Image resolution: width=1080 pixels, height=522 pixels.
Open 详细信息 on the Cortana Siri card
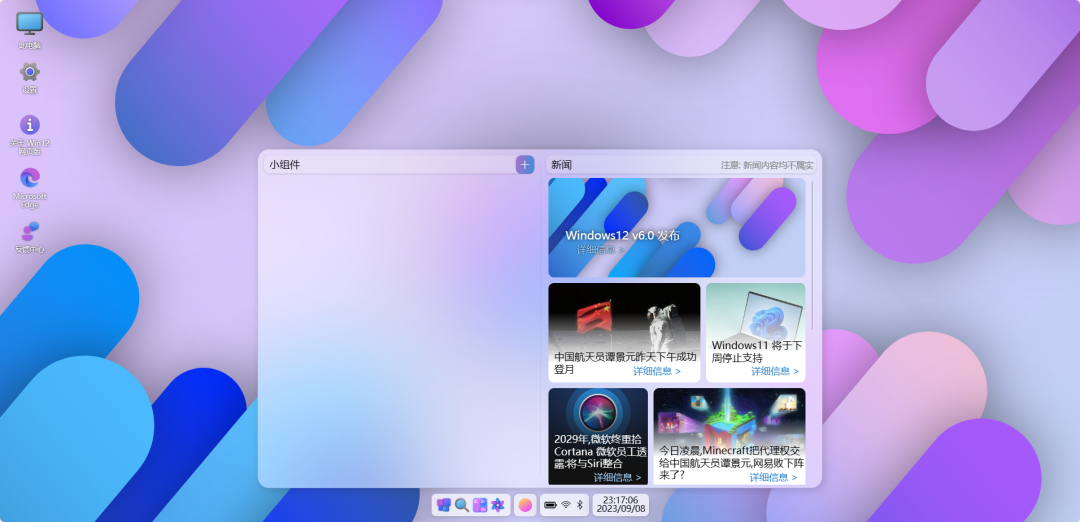click(x=617, y=477)
